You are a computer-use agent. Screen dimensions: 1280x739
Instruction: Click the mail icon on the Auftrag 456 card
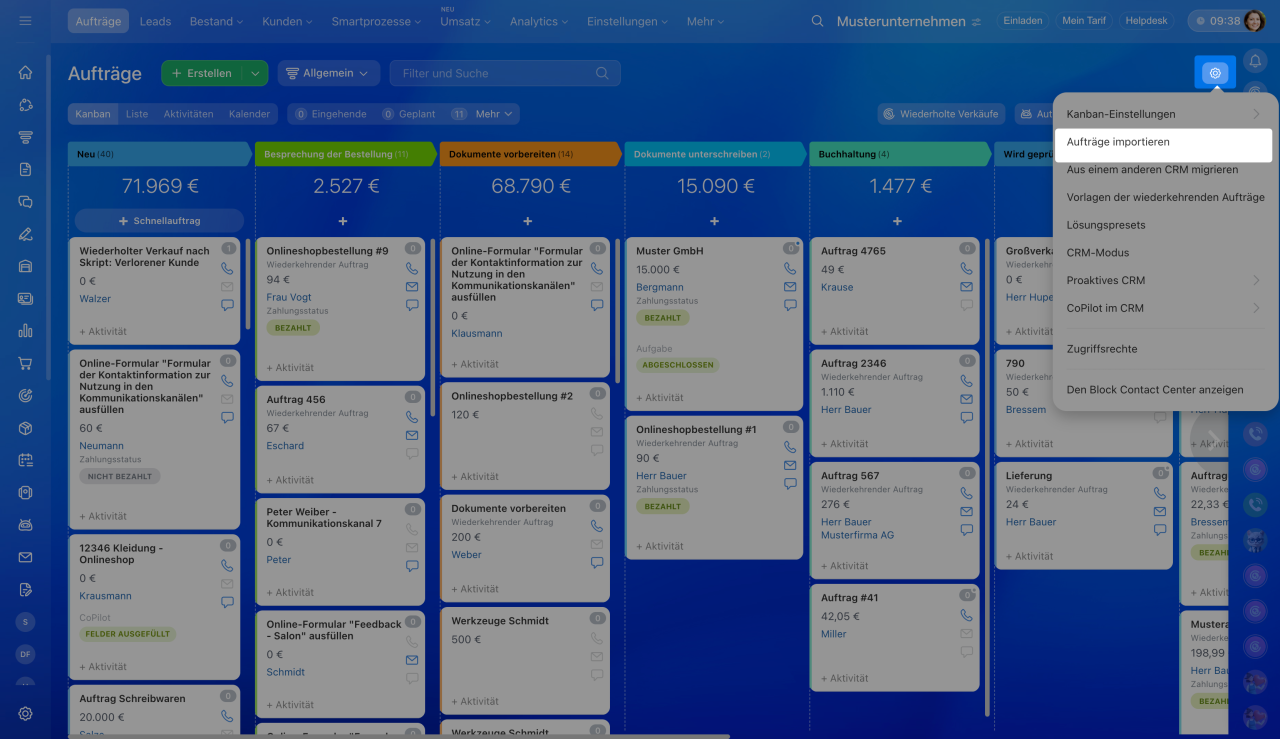click(412, 435)
